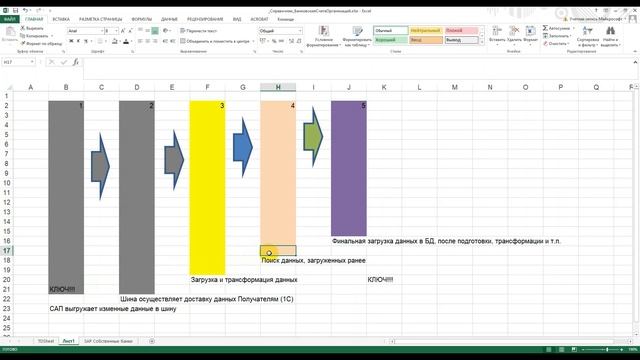The height and width of the screenshot is (360, 640).
Task: Click the font color A icon
Action: pos(126,41)
